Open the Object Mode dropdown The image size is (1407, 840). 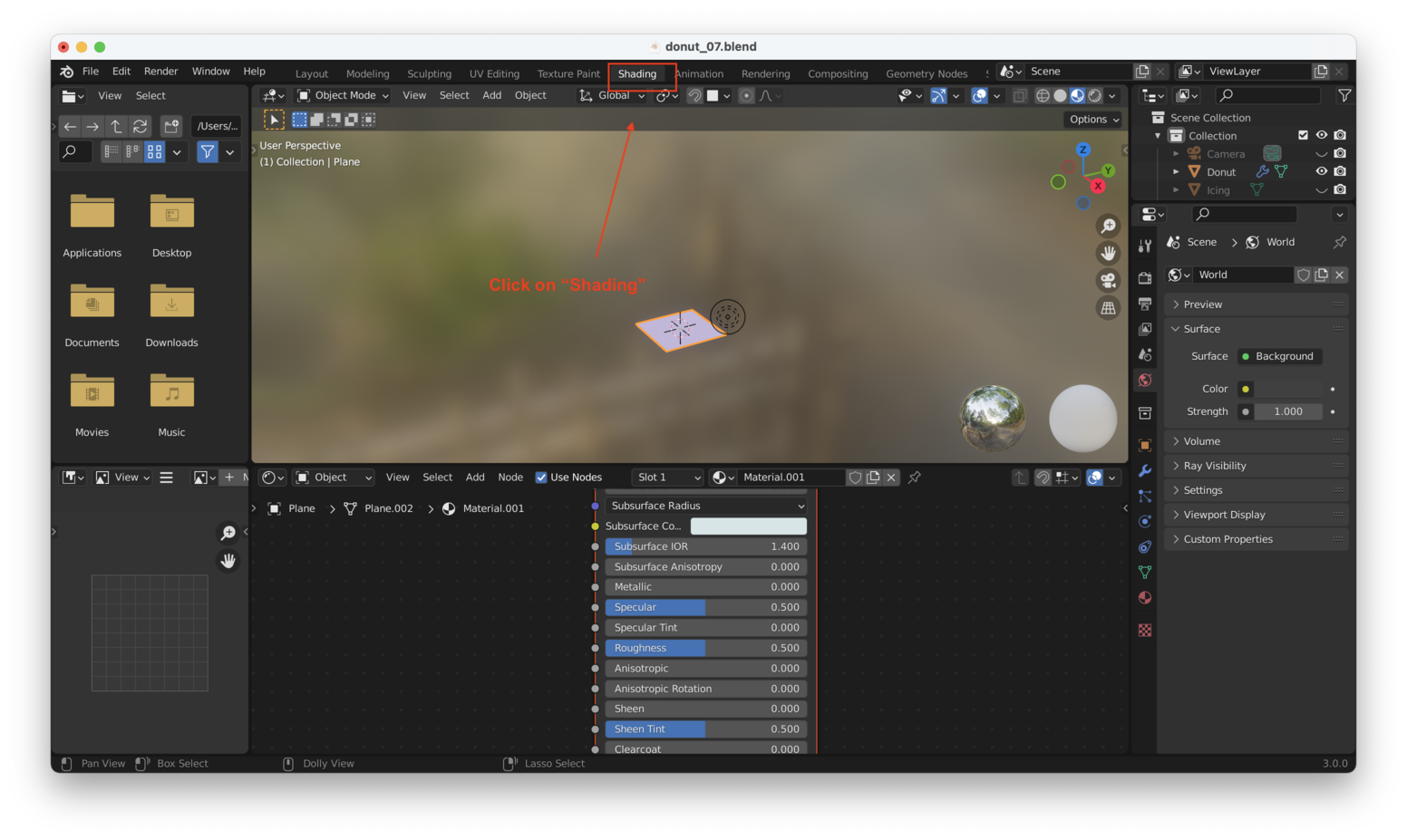(344, 96)
